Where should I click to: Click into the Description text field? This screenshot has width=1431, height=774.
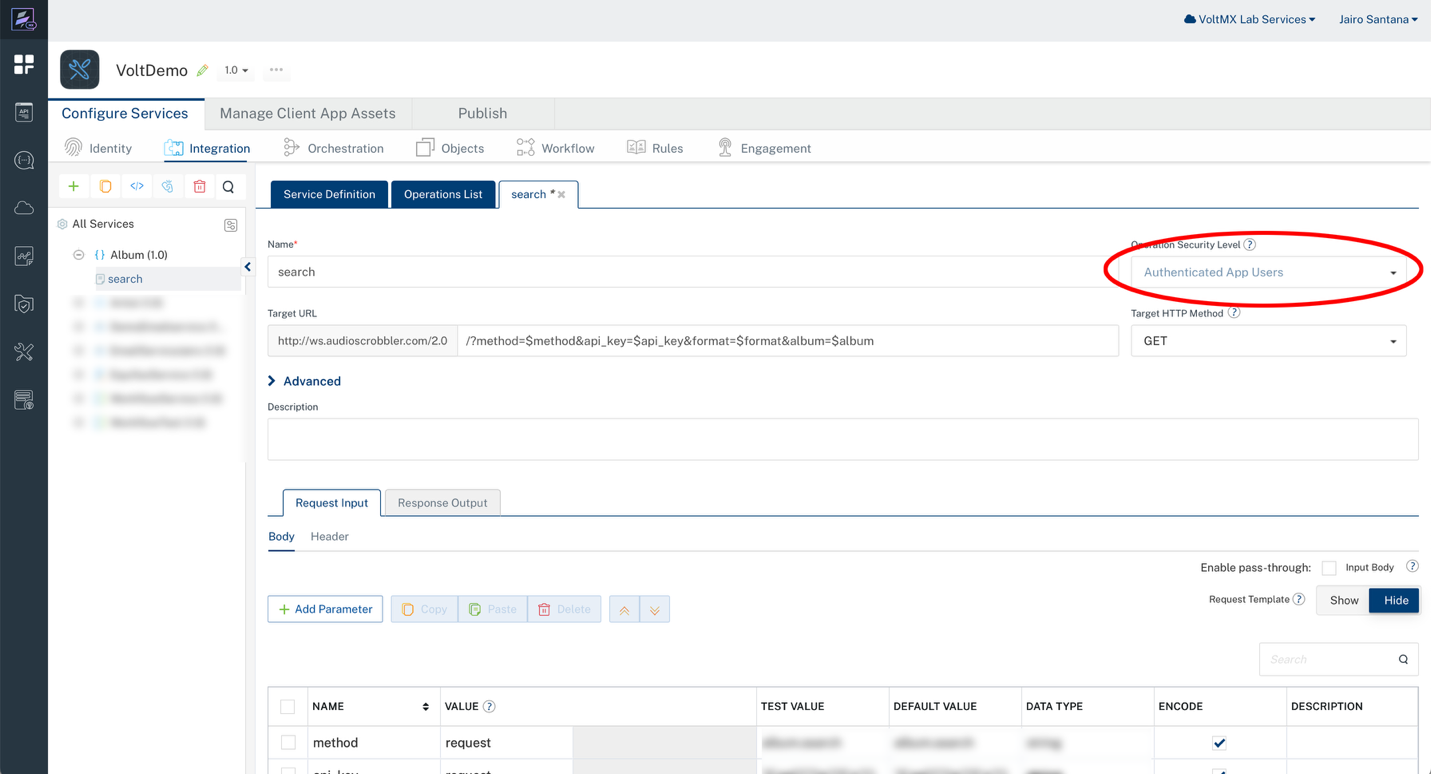click(x=842, y=439)
